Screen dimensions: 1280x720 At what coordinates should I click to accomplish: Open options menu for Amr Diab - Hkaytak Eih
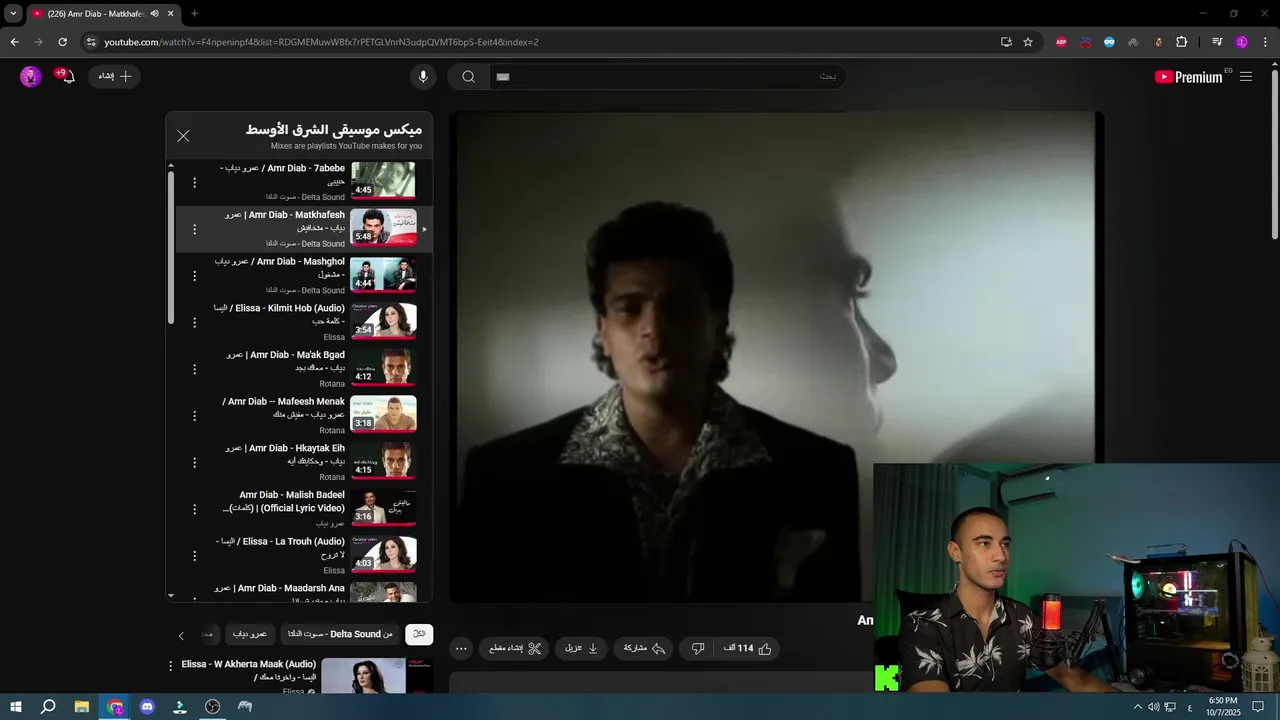point(195,463)
